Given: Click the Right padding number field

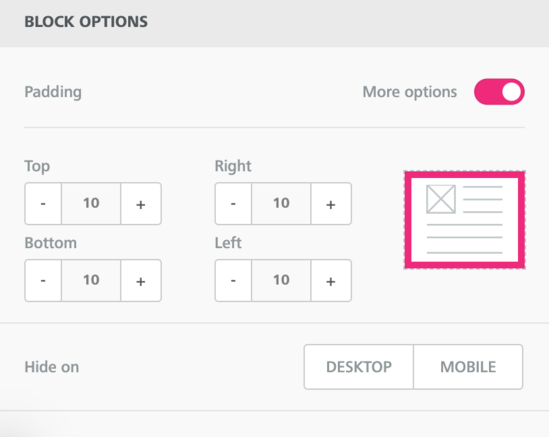Looking at the screenshot, I should click(281, 203).
